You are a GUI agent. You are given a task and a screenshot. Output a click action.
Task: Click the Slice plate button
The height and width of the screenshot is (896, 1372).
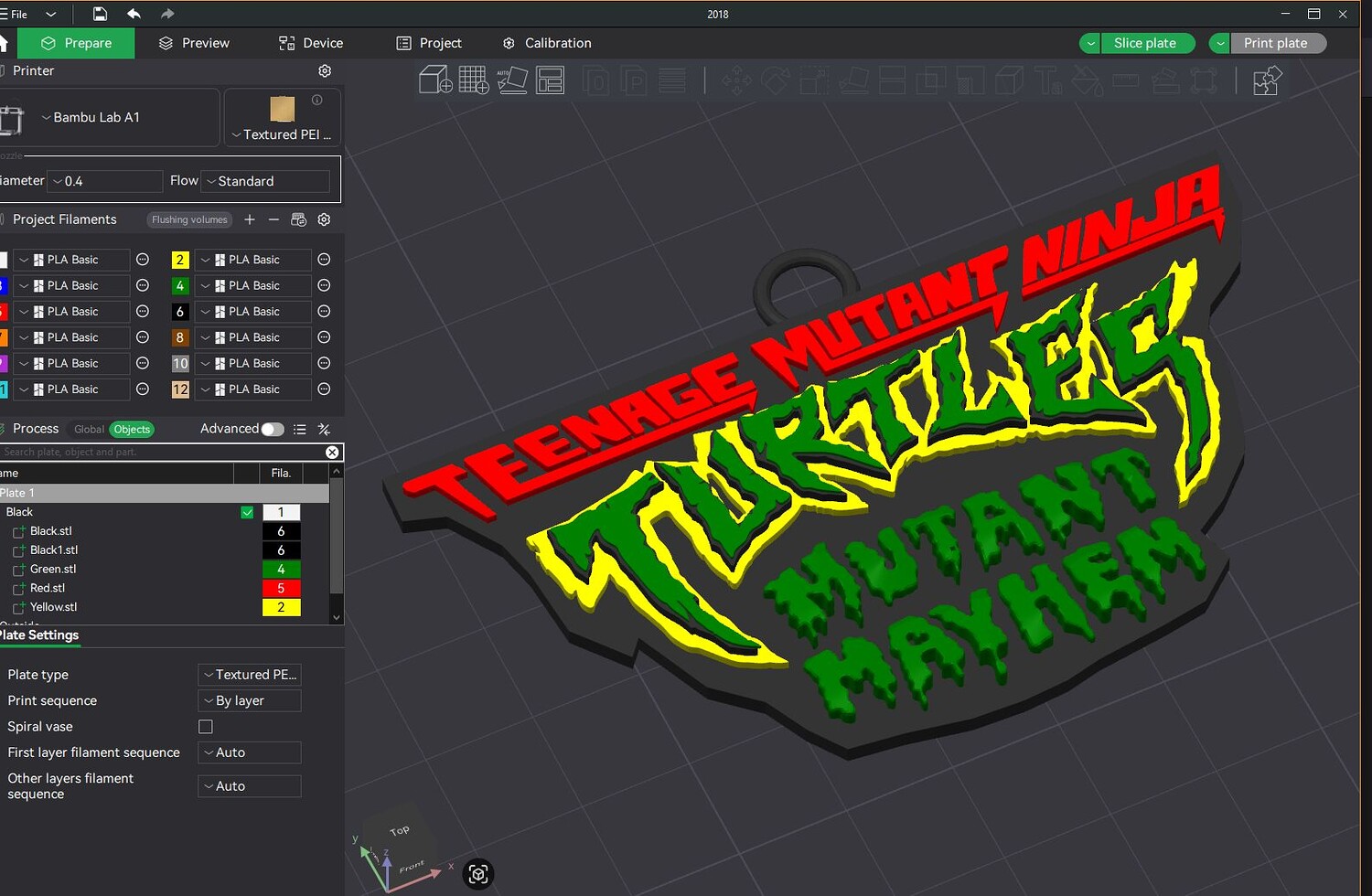pos(1148,43)
